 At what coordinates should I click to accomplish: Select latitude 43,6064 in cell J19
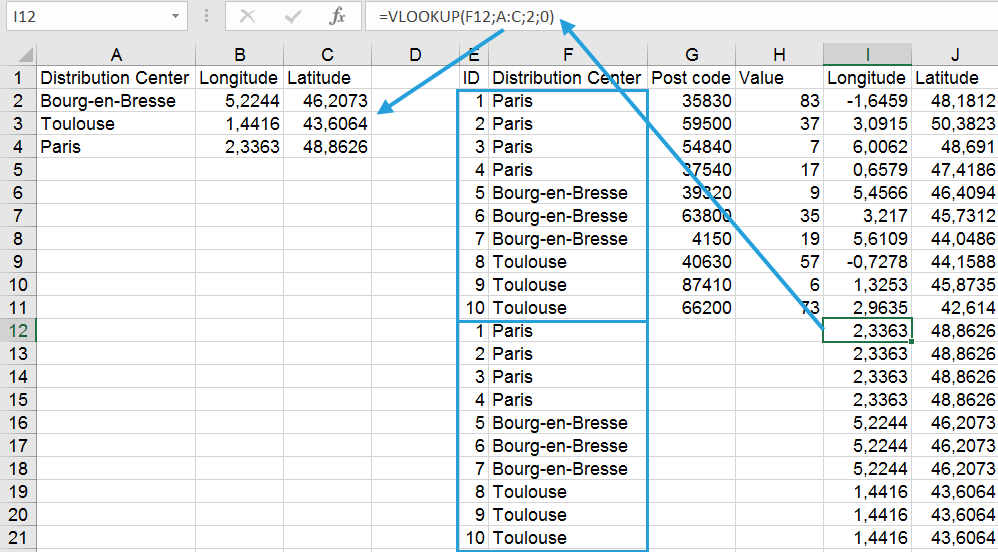[x=955, y=492]
